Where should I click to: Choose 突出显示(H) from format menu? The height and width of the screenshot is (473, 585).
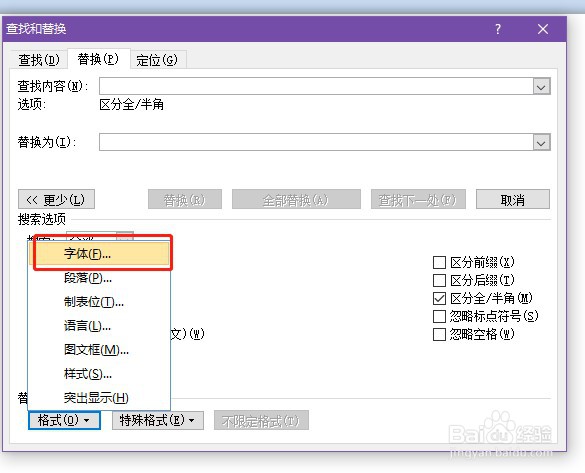pos(99,398)
